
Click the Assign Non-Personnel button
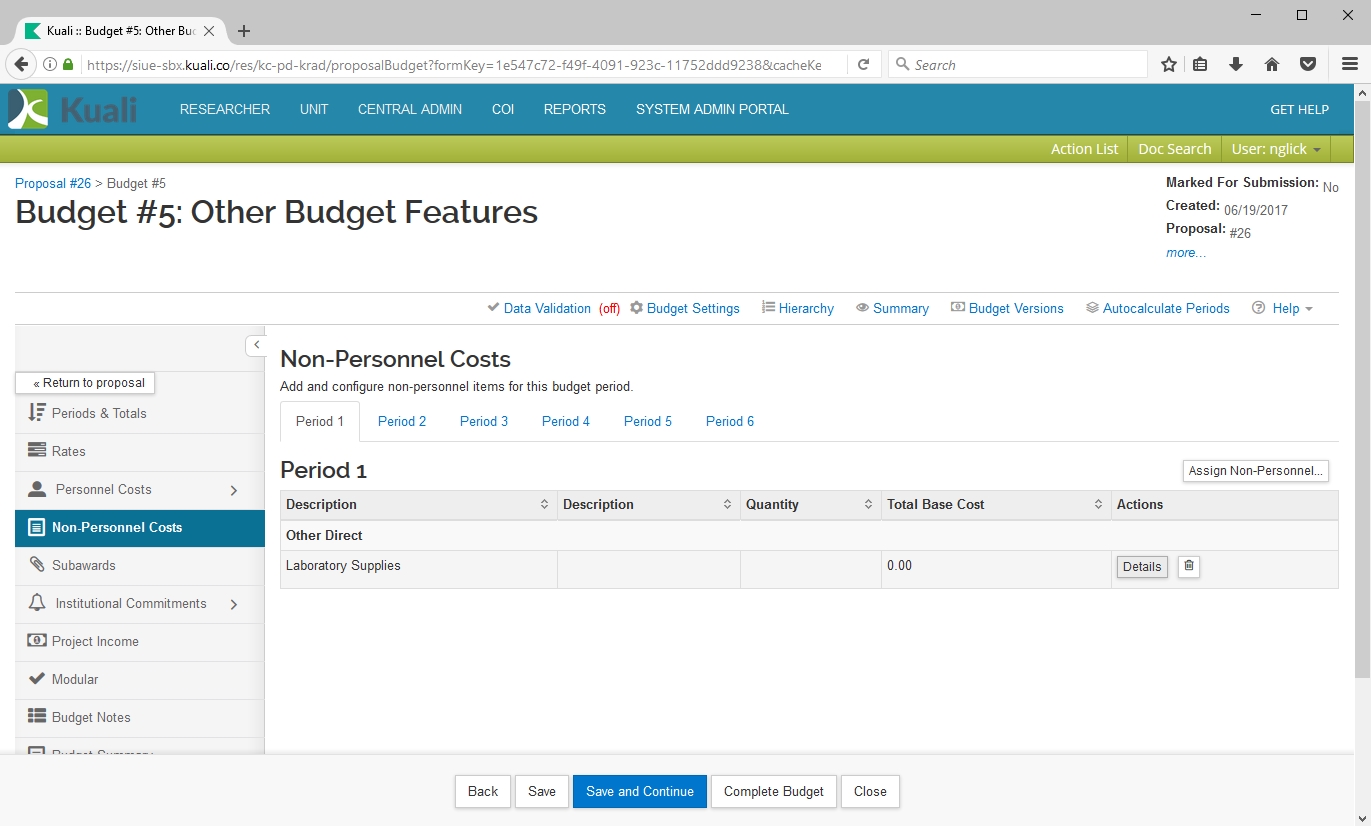pos(1255,471)
